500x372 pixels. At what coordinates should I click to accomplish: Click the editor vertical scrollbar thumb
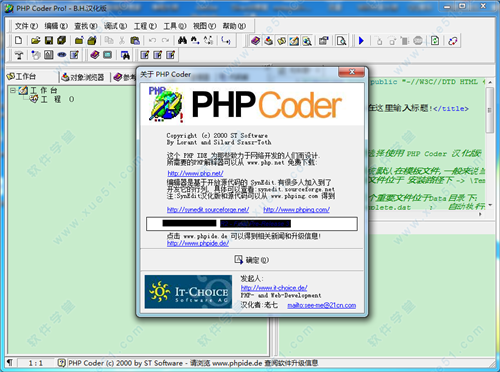pos(490,110)
